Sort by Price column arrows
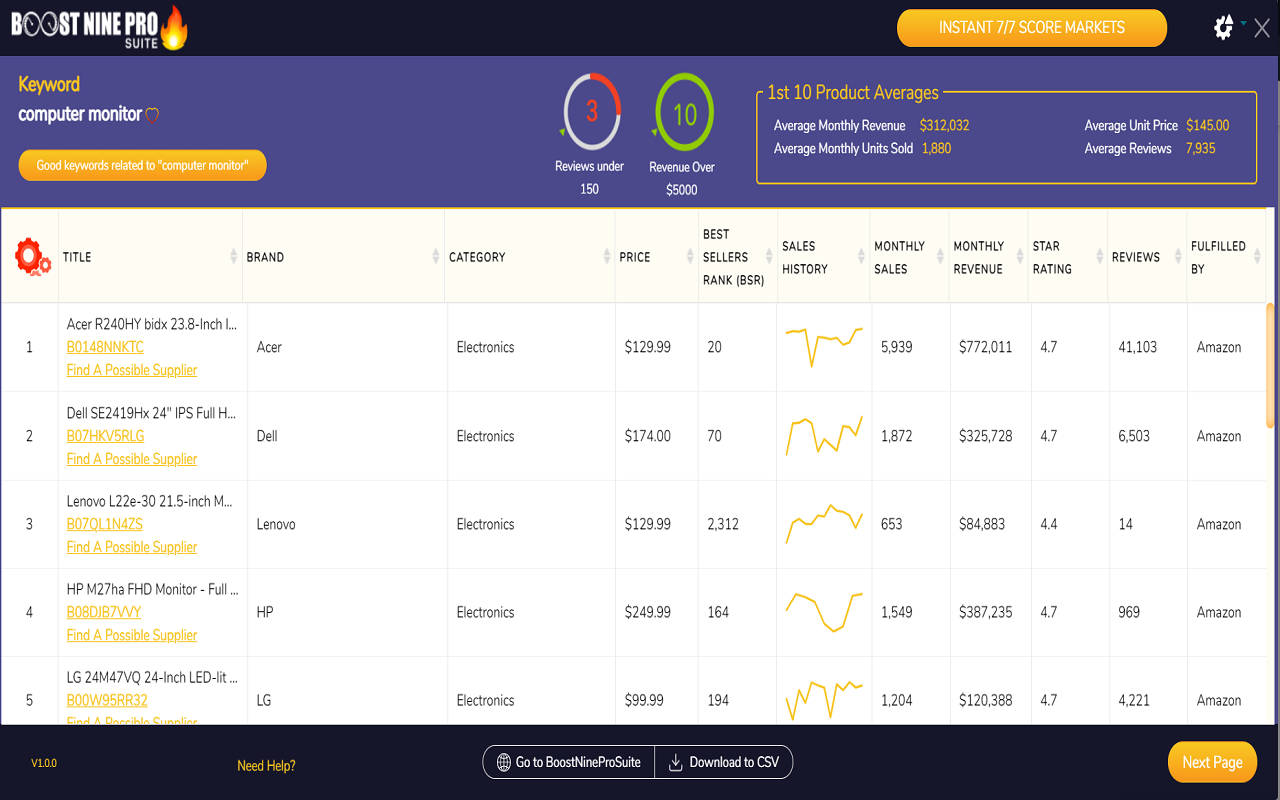 point(689,257)
